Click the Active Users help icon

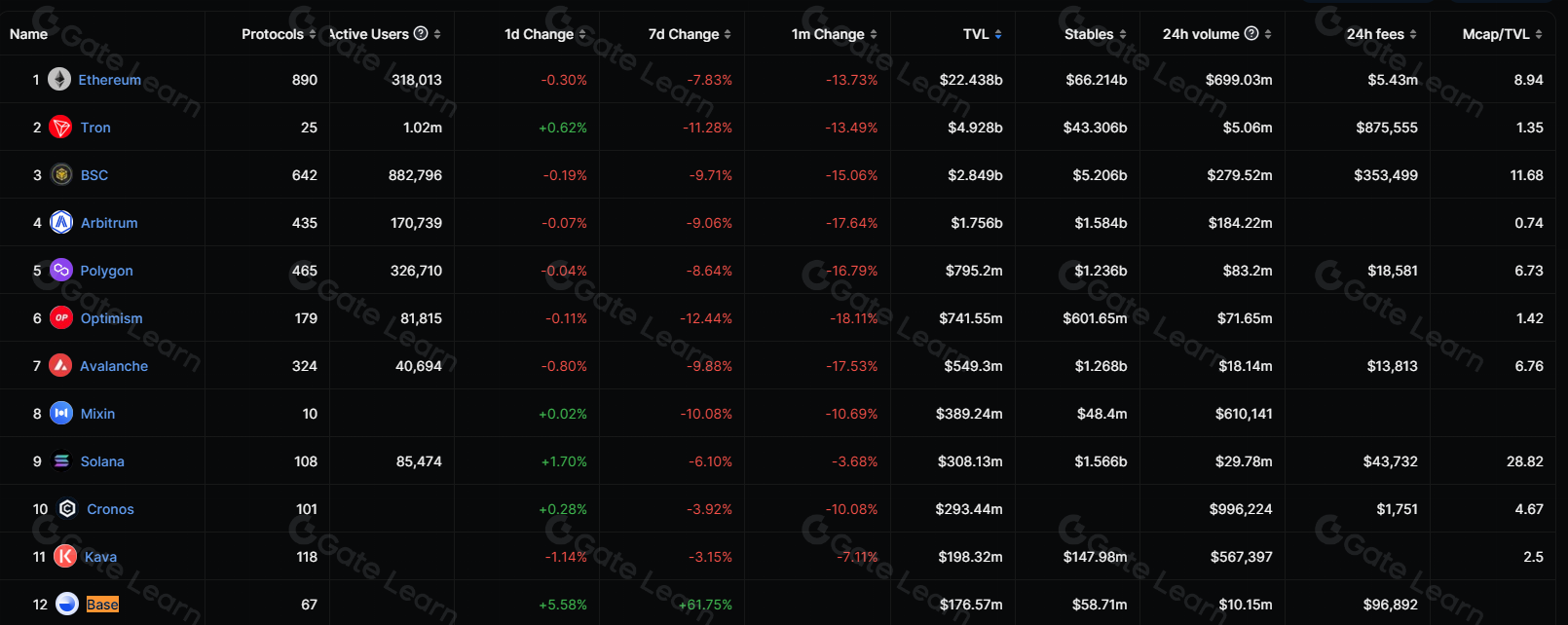pyautogui.click(x=421, y=34)
